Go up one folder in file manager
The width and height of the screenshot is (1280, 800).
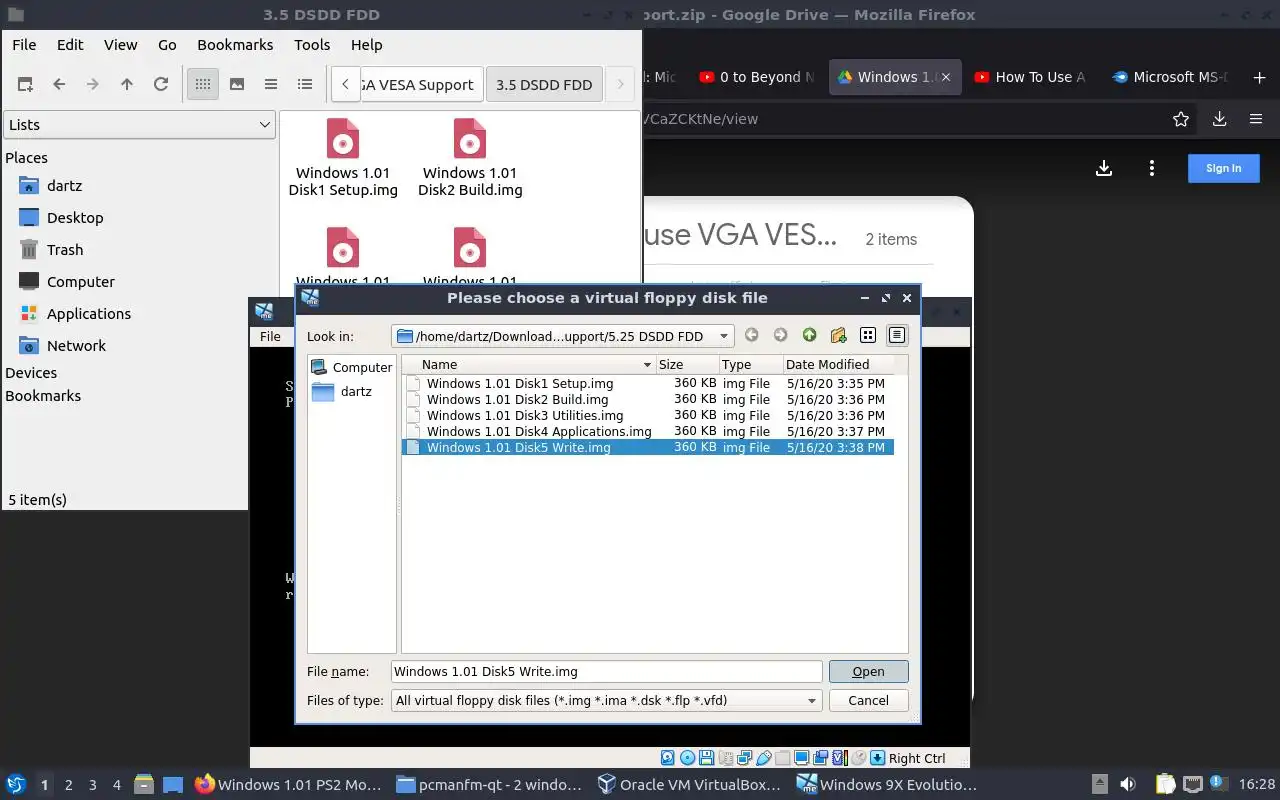click(x=126, y=85)
